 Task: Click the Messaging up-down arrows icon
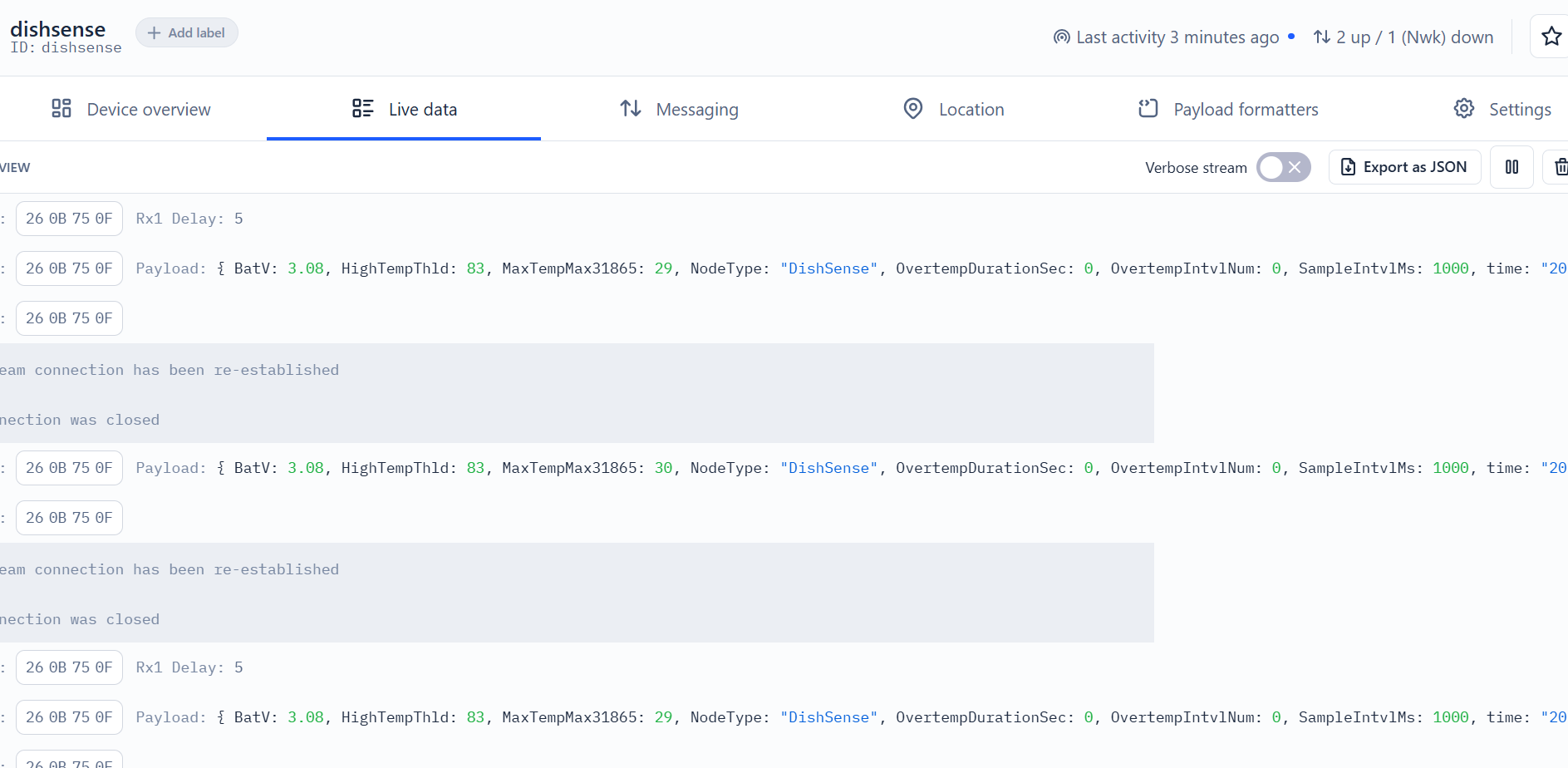[x=631, y=108]
